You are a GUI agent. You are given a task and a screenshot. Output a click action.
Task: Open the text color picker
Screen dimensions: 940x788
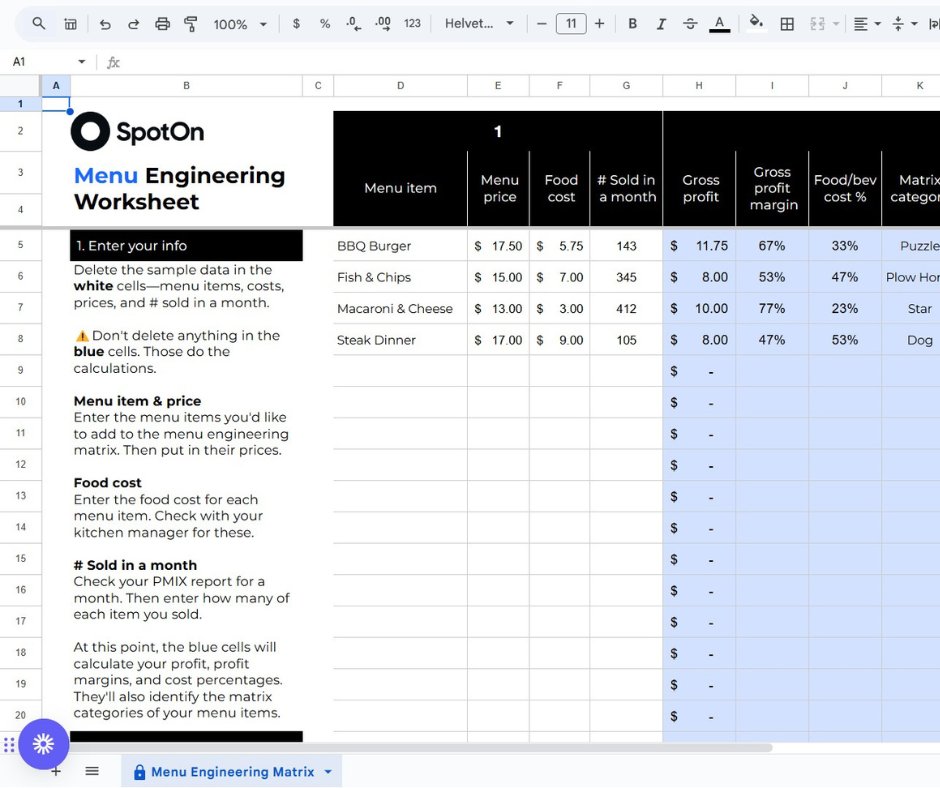point(719,24)
